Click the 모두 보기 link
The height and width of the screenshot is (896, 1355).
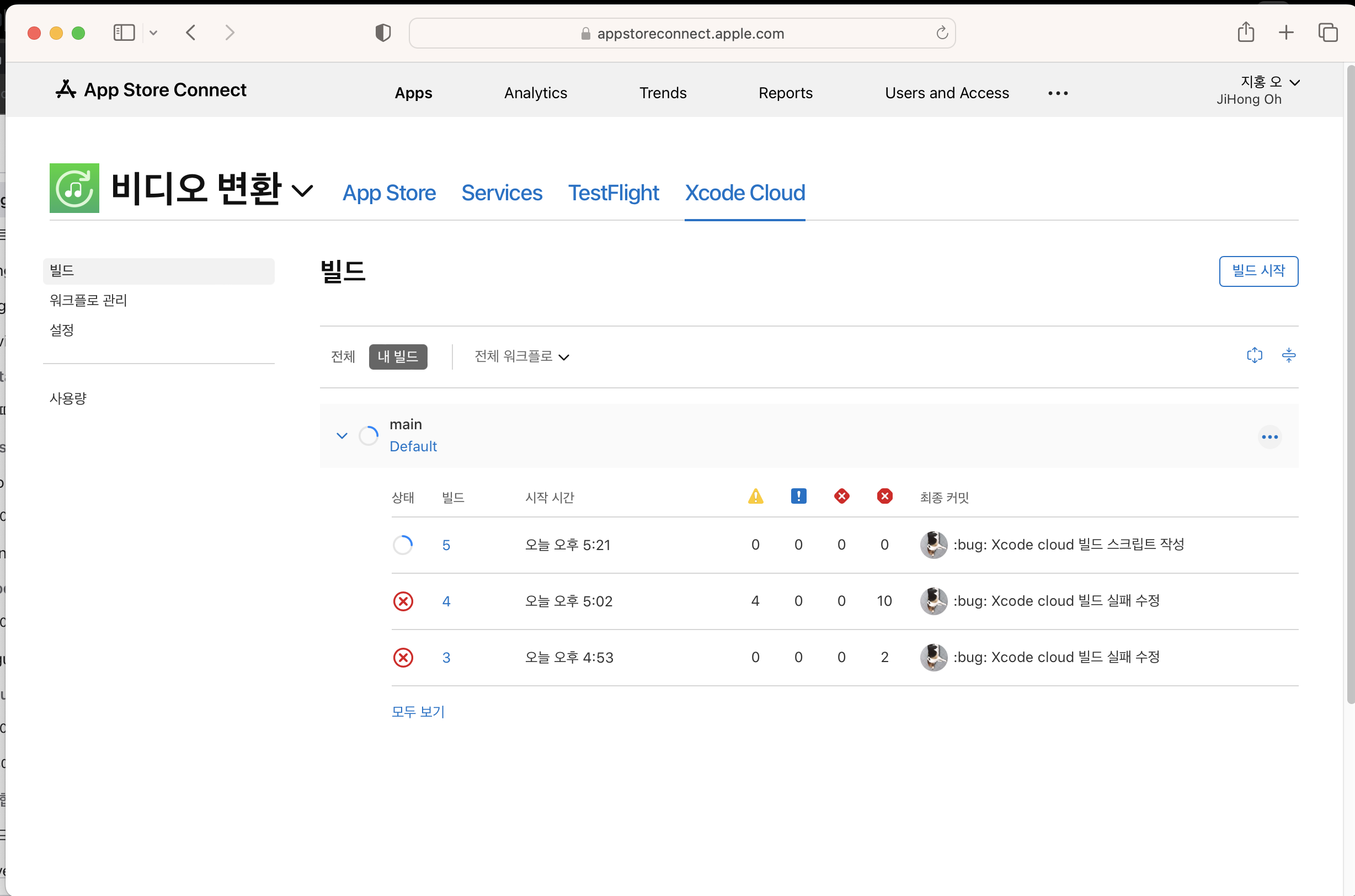click(418, 711)
